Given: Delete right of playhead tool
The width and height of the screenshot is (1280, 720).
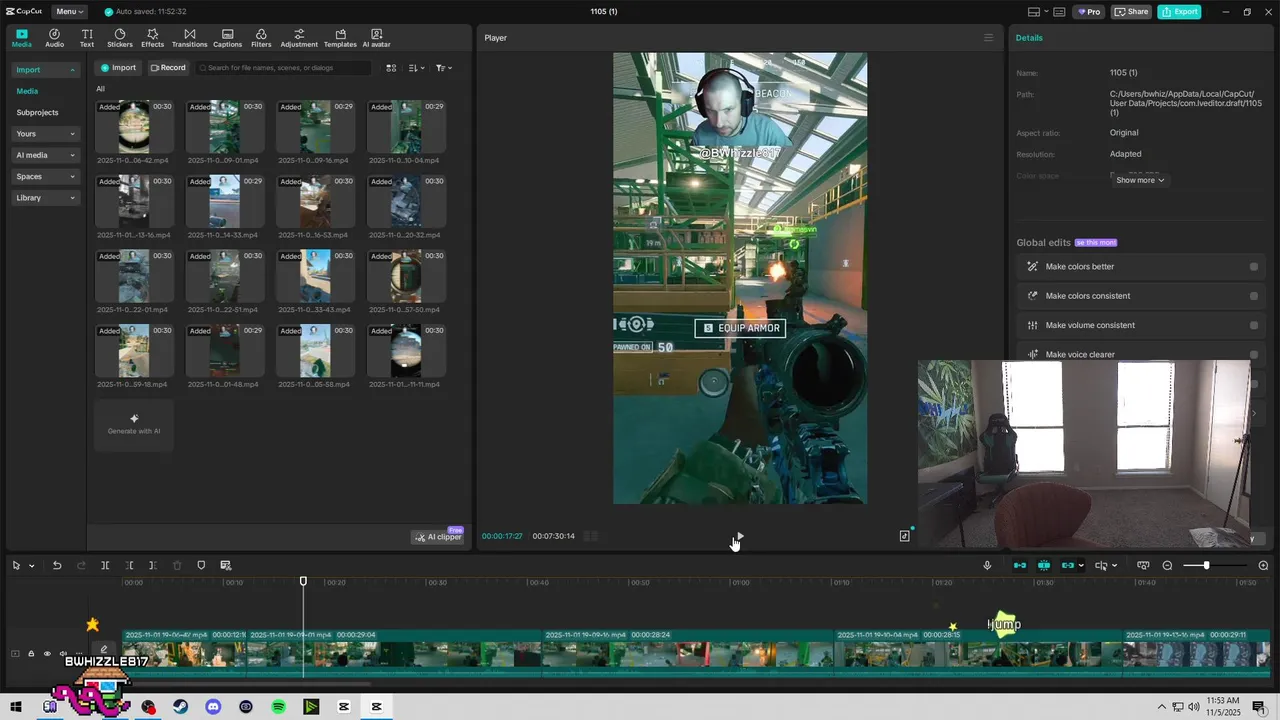Looking at the screenshot, I should (x=153, y=566).
